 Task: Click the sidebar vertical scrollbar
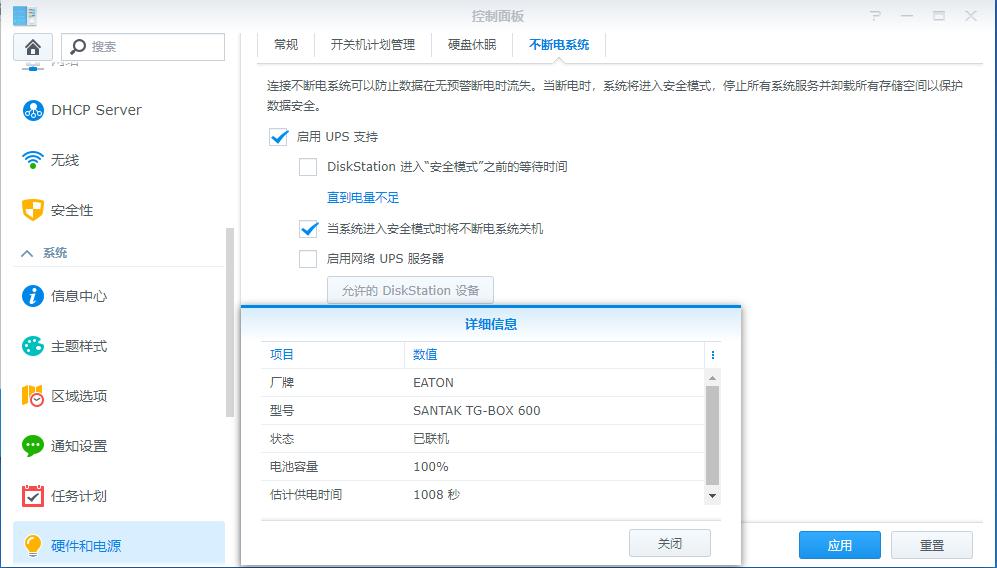pos(230,322)
